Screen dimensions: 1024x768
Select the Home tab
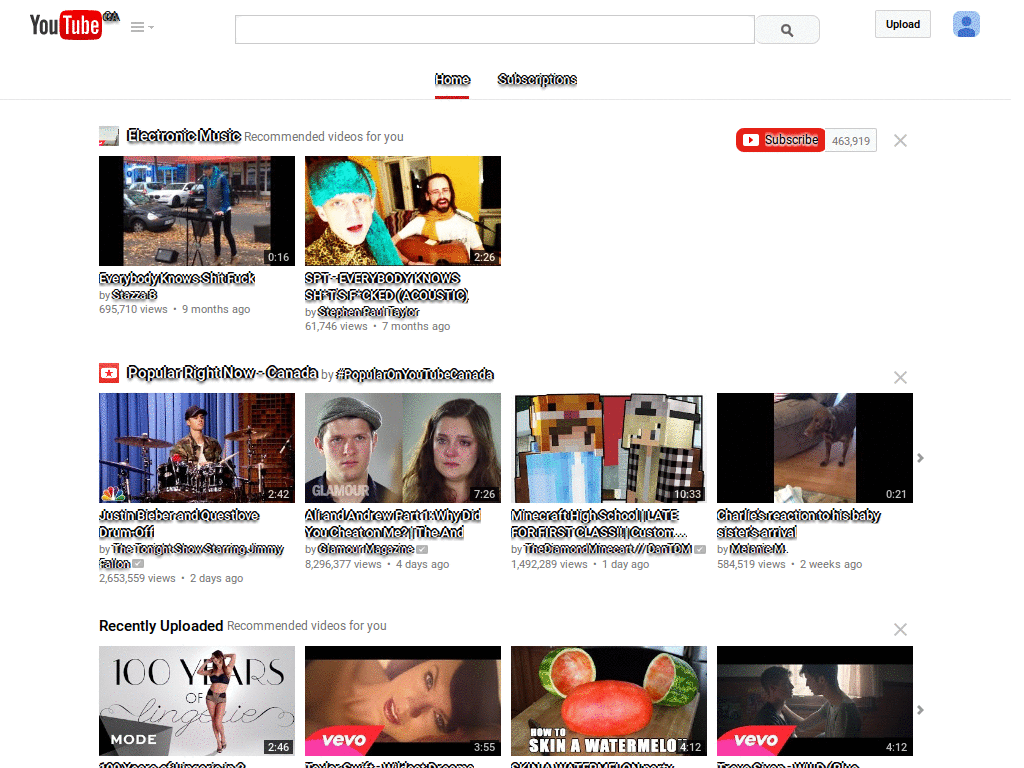pyautogui.click(x=452, y=80)
